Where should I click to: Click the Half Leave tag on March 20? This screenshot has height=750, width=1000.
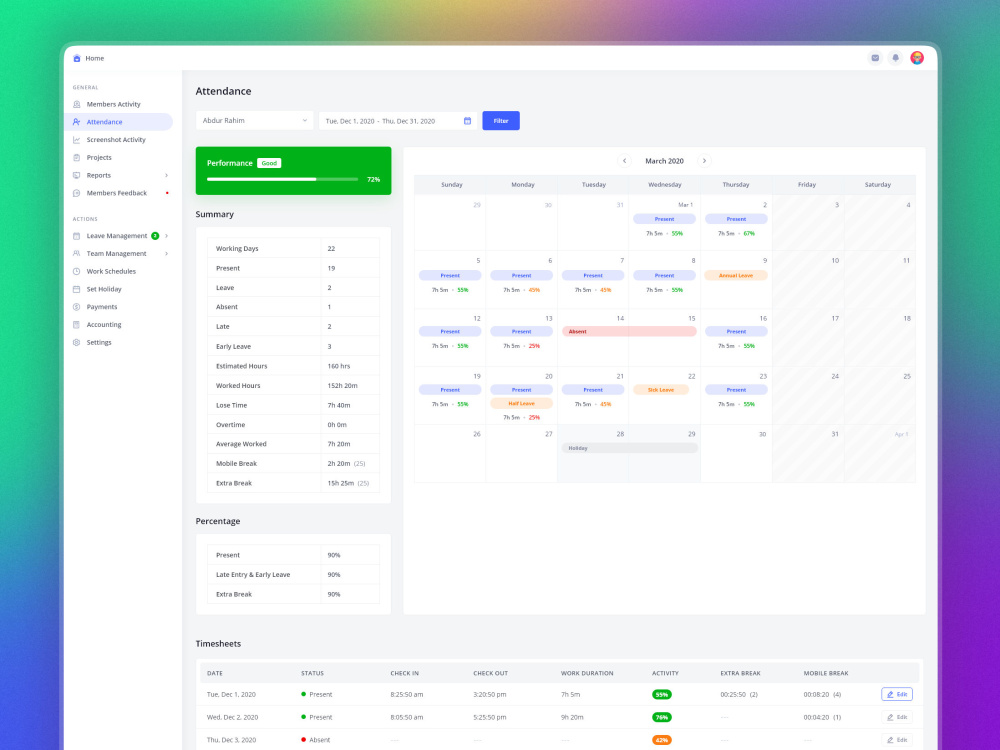click(x=521, y=404)
